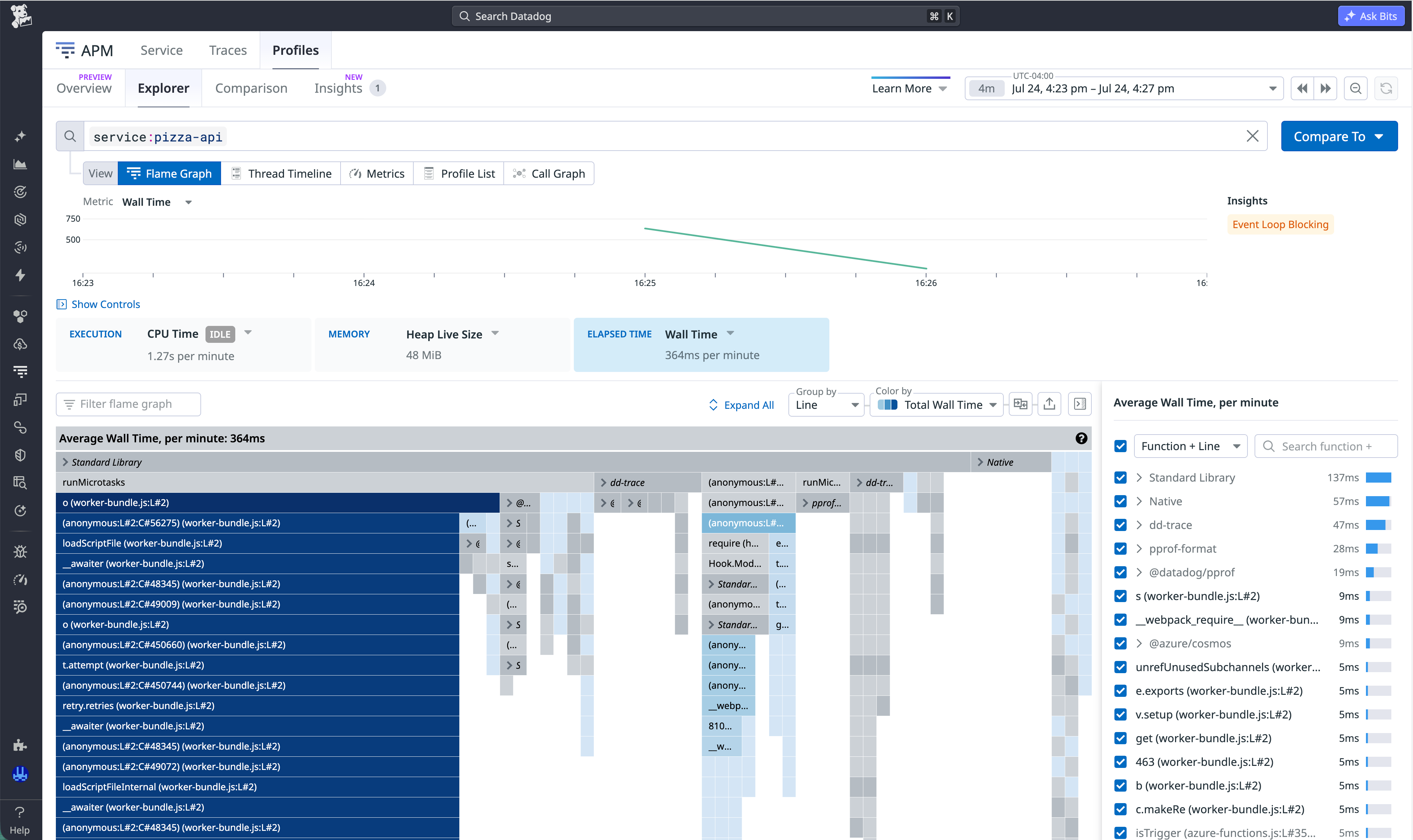Collapse the side panel icon
Screen dimensions: 1413x840
pyautogui.click(x=1080, y=404)
